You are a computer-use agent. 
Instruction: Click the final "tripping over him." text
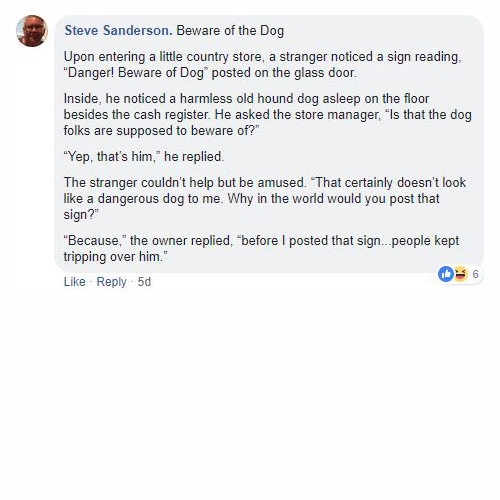(x=115, y=257)
